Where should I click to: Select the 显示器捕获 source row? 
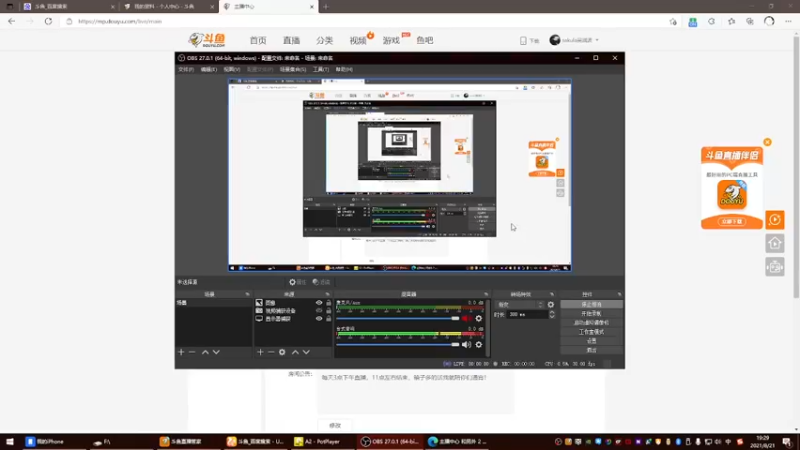pos(293,319)
